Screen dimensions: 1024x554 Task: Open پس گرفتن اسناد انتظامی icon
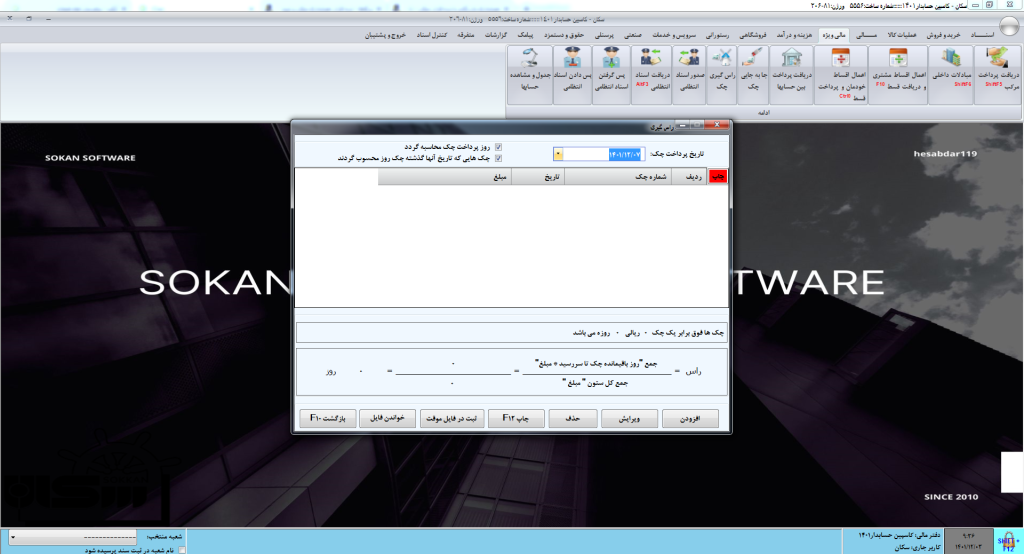pos(612,74)
